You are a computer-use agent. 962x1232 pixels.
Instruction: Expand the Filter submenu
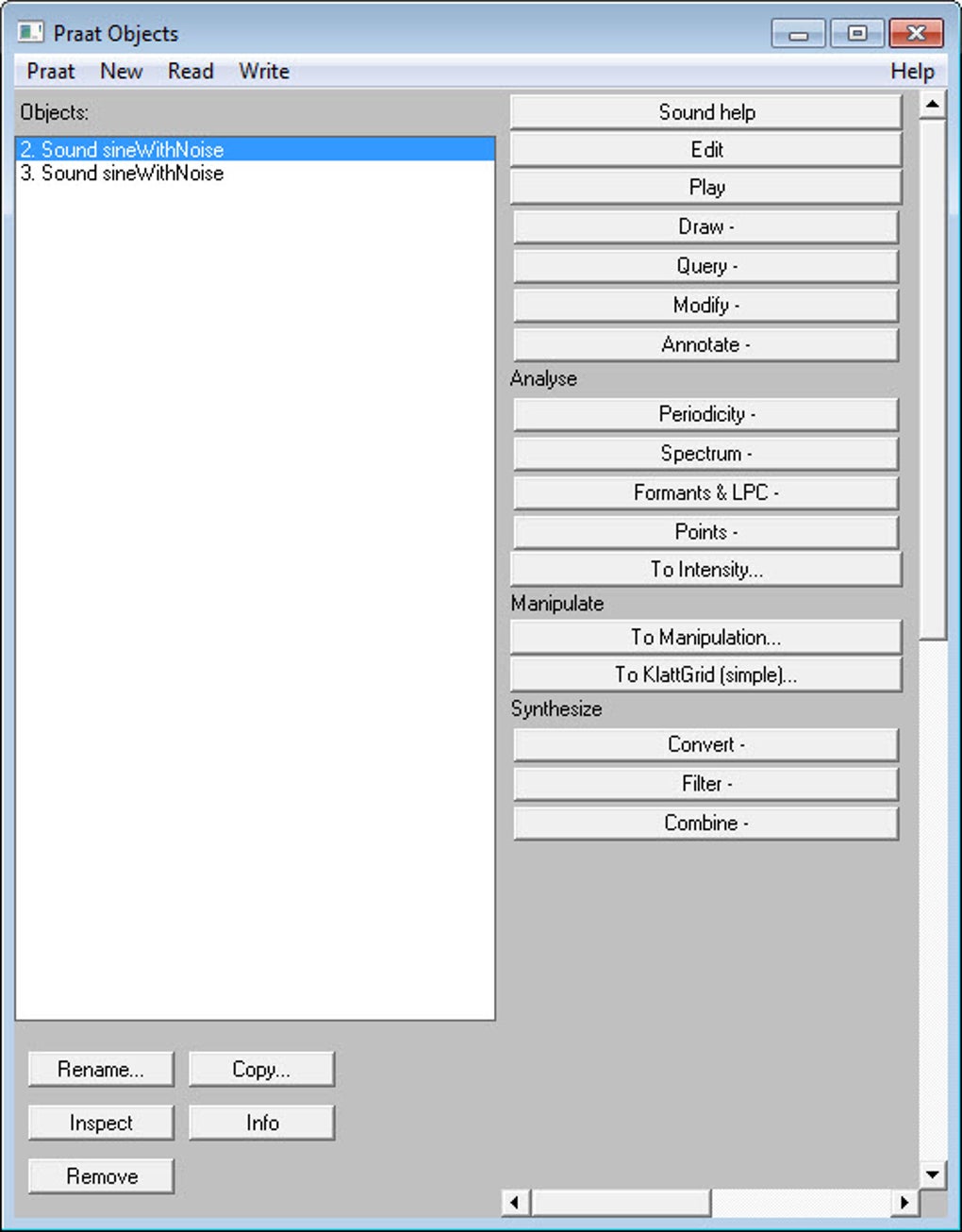(x=706, y=784)
